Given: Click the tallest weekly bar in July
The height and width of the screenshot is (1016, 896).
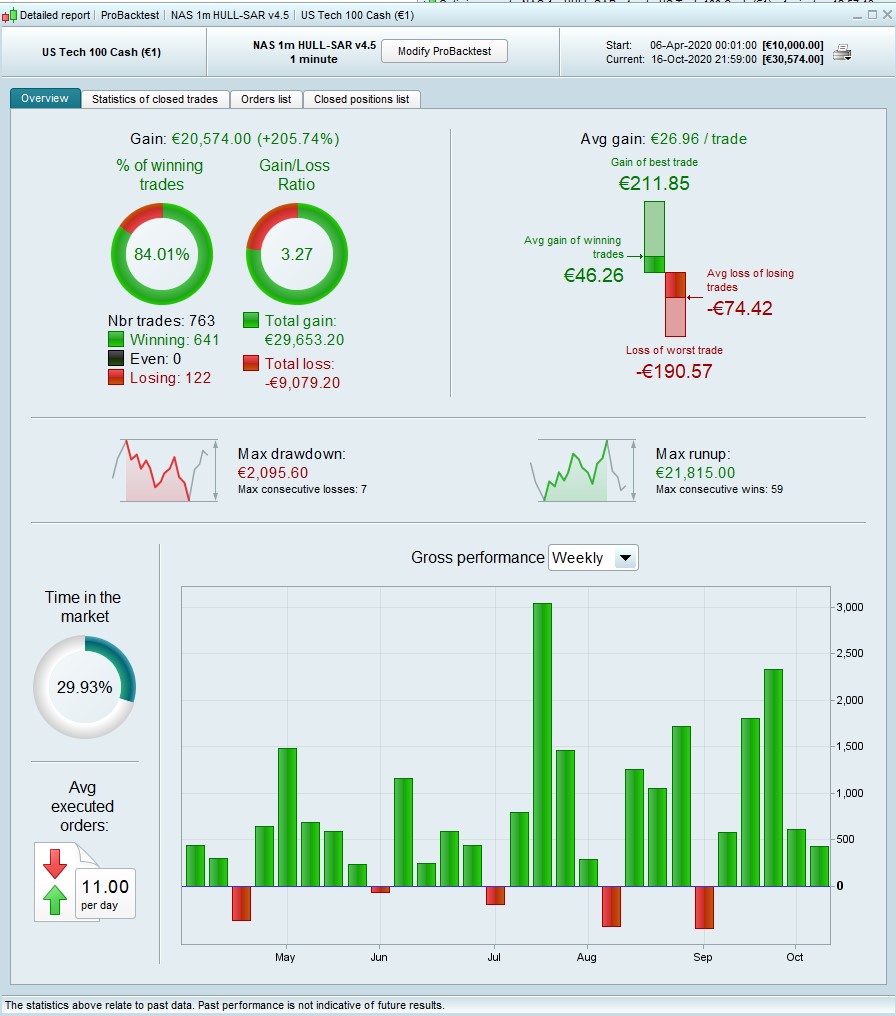Looking at the screenshot, I should pos(542,745).
